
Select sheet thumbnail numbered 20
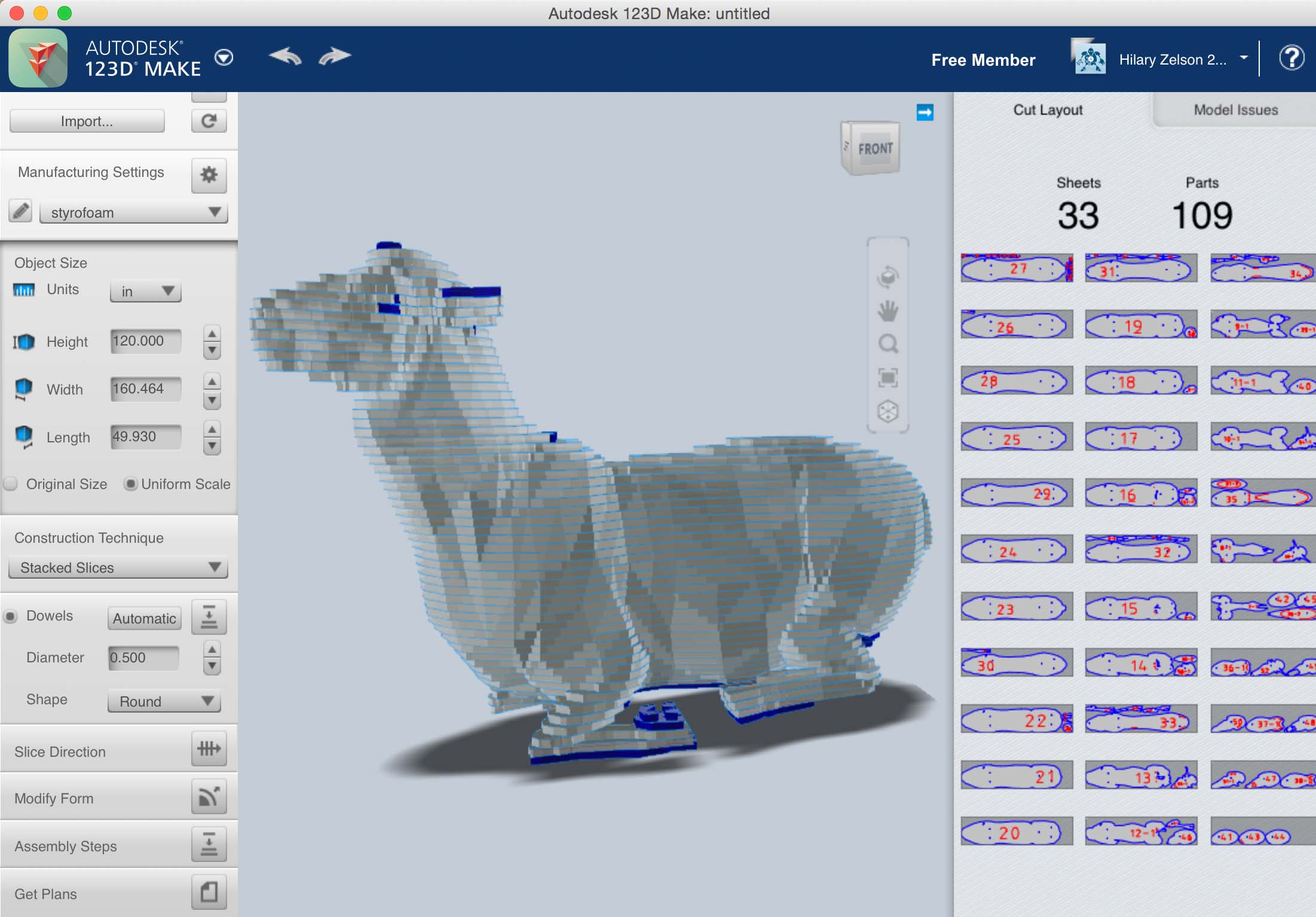pos(1017,832)
